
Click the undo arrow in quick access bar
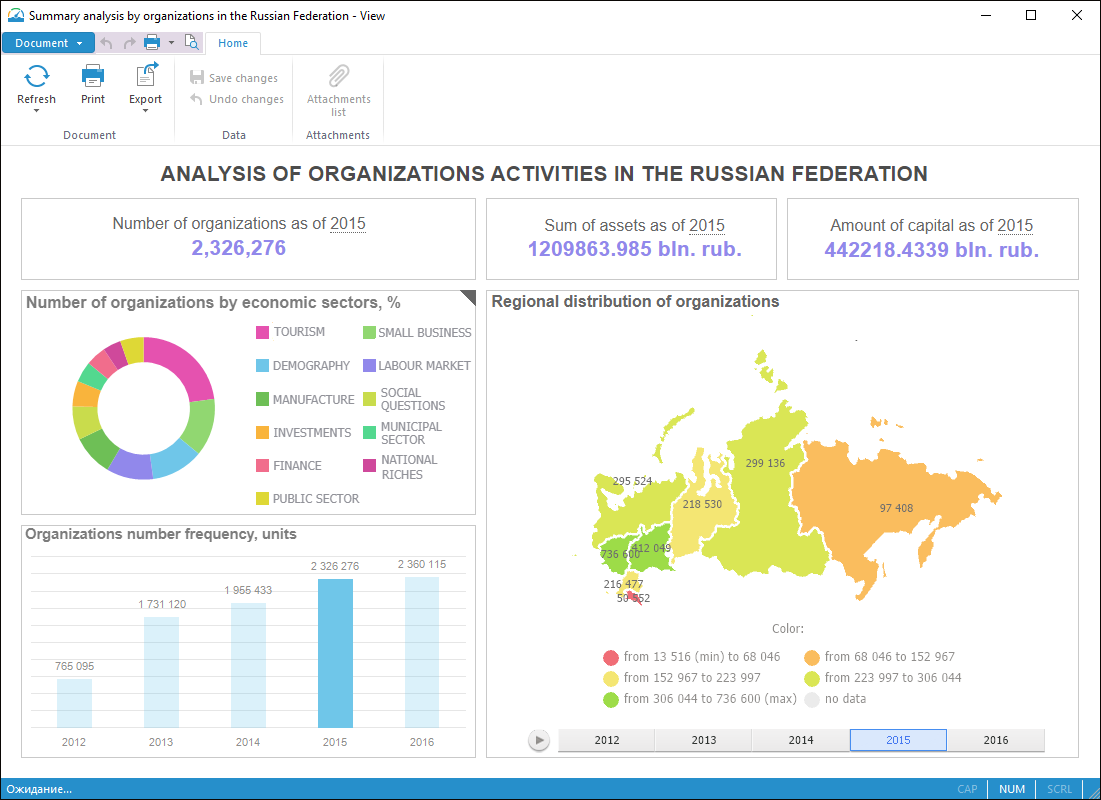point(107,43)
